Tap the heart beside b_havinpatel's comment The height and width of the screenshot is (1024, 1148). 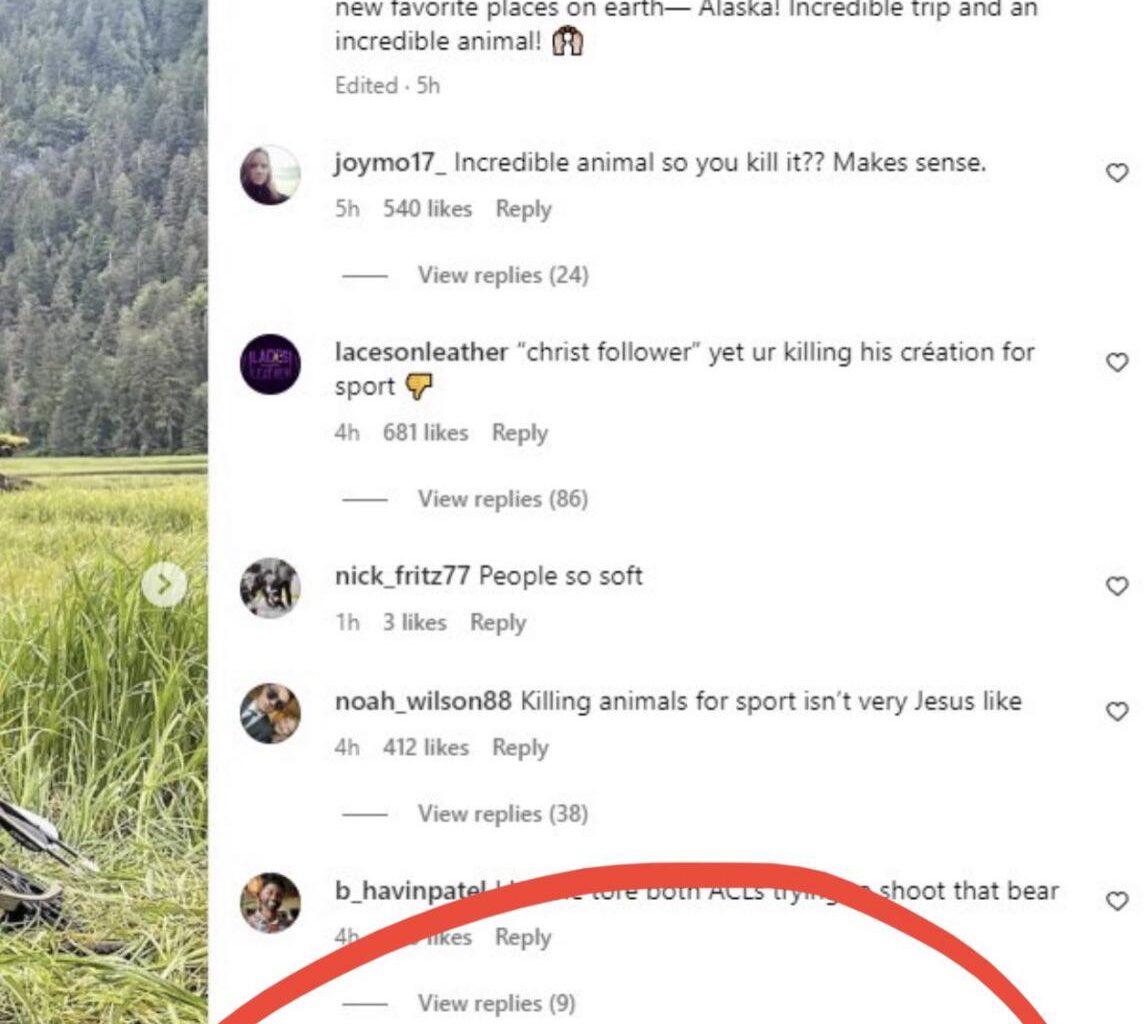point(1116,900)
